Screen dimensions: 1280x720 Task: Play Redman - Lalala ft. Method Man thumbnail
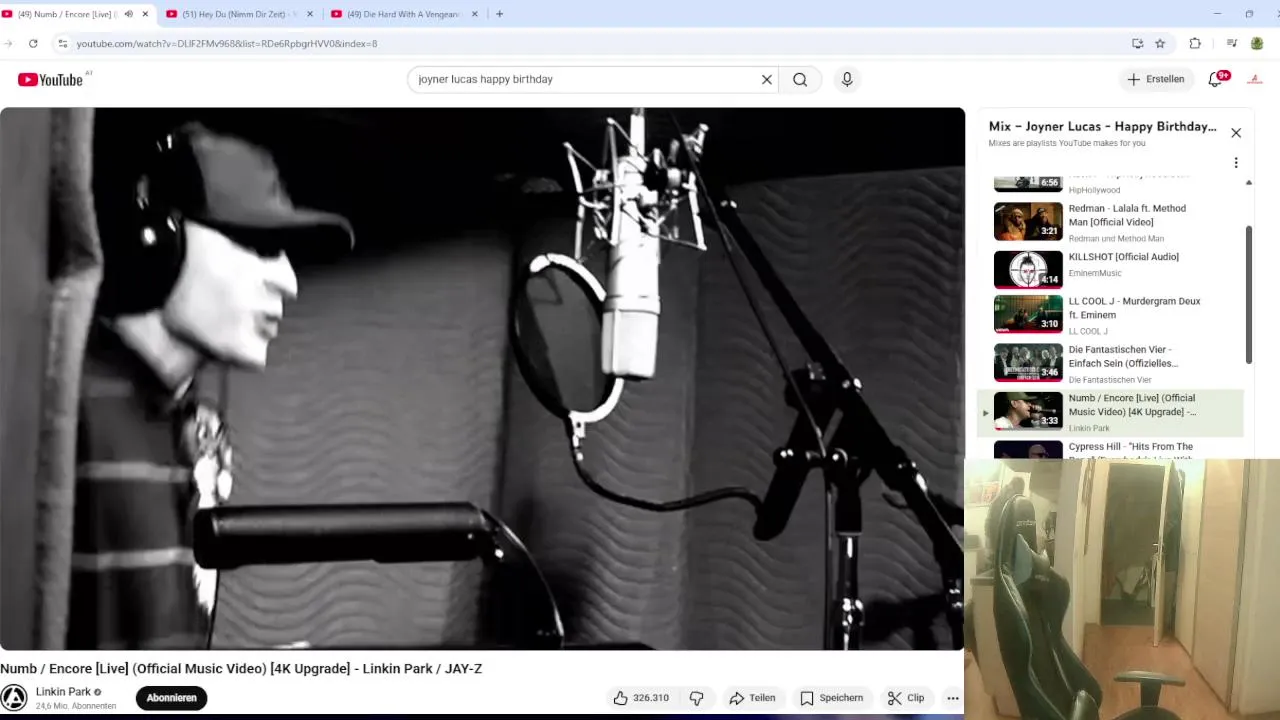coord(1028,222)
